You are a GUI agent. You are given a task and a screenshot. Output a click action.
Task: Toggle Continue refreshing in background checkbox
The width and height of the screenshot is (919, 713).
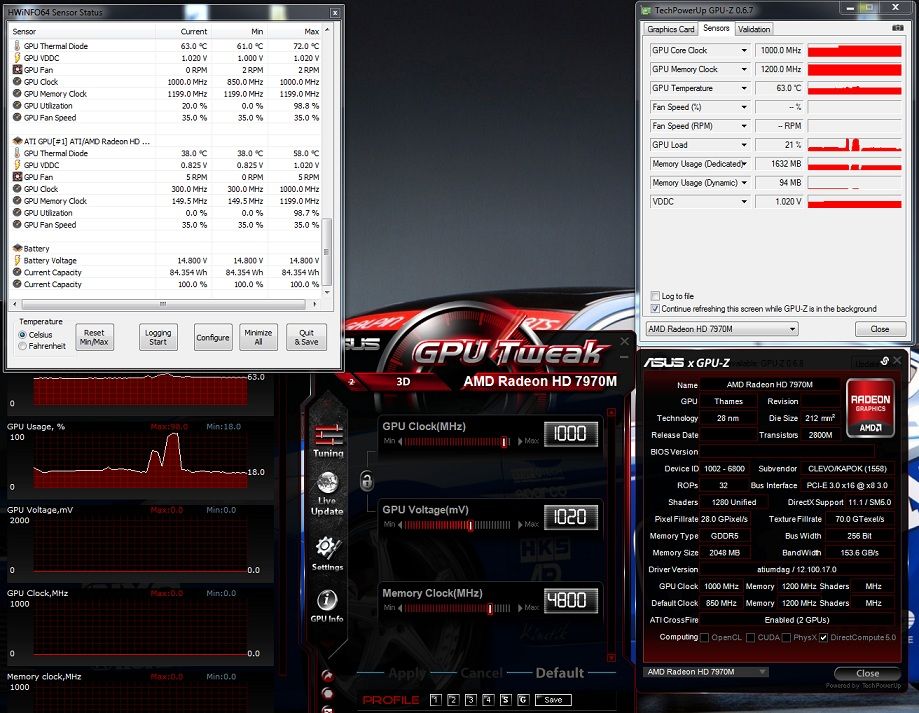coord(655,309)
